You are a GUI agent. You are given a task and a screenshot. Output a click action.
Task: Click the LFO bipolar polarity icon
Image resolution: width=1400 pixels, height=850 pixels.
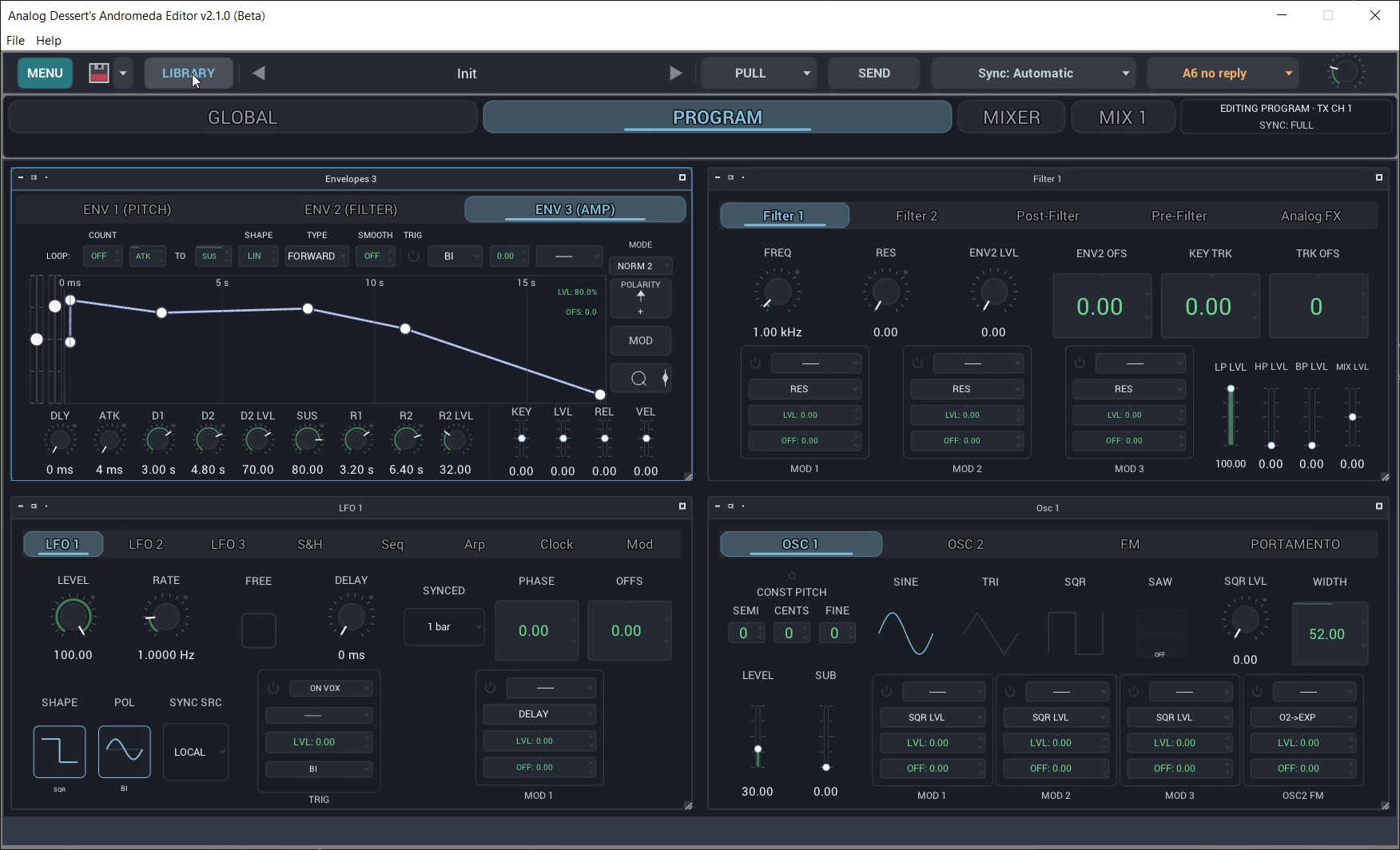tap(124, 752)
